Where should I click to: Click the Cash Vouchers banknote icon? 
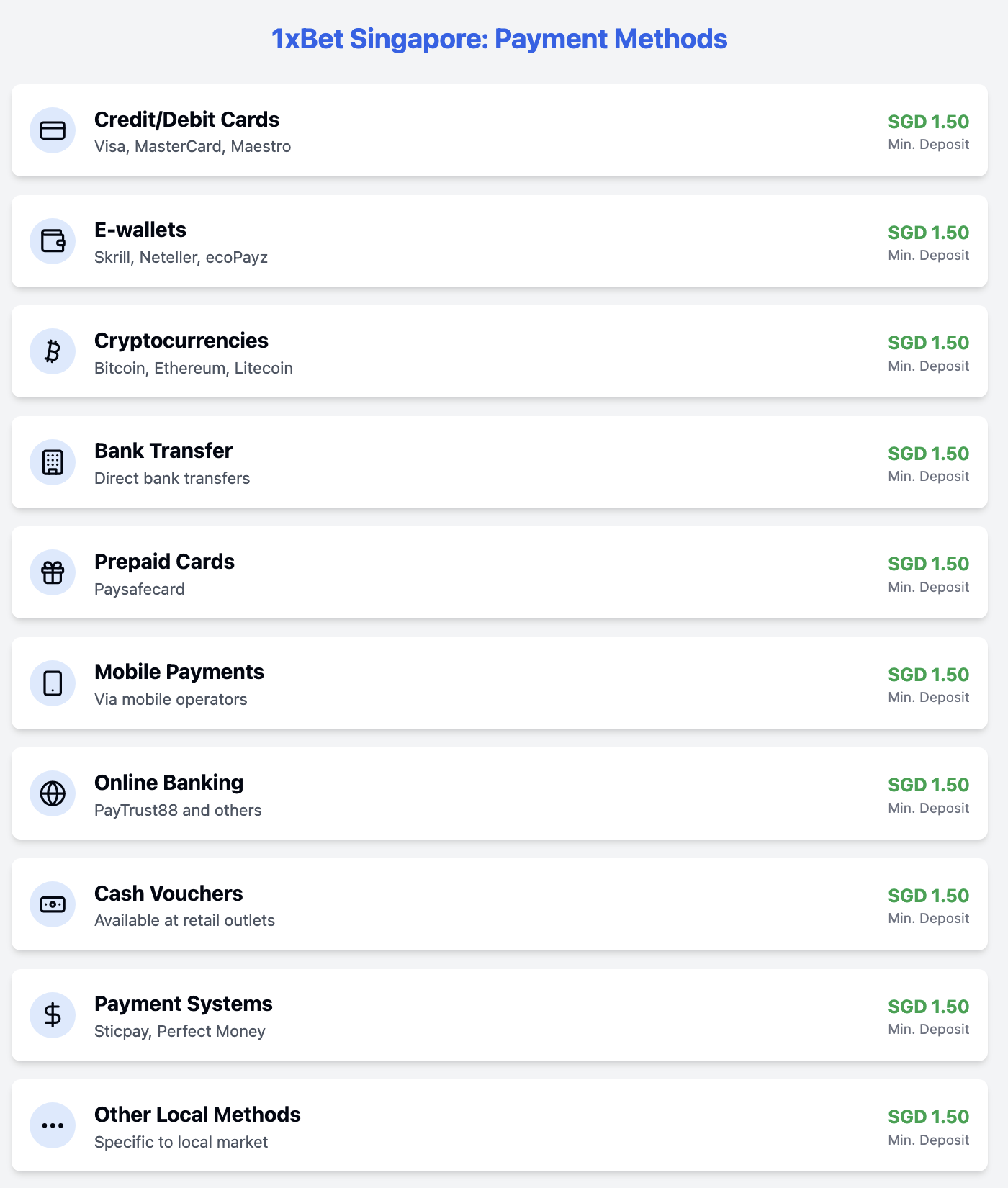click(x=53, y=904)
